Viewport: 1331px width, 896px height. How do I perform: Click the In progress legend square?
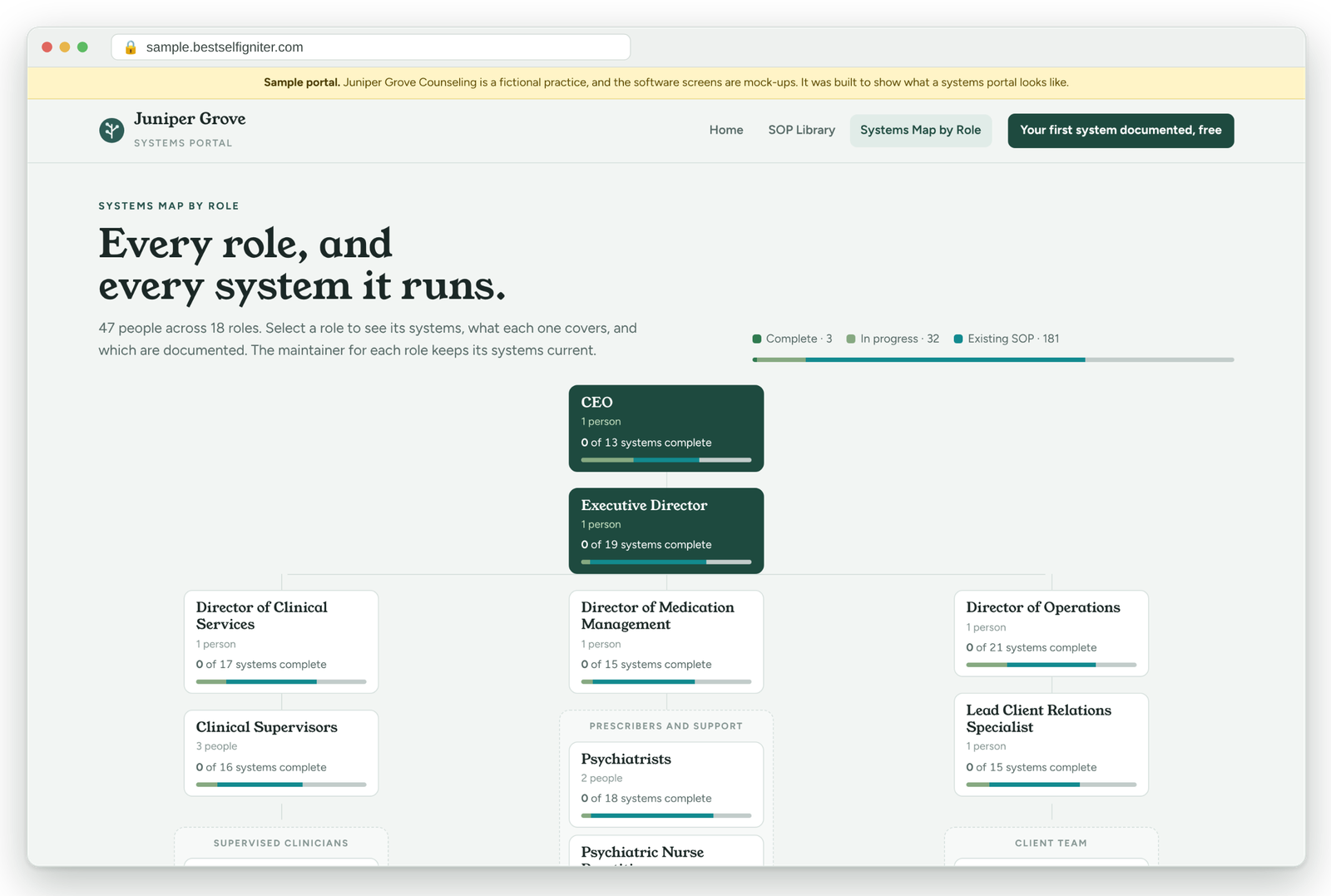[x=851, y=339]
